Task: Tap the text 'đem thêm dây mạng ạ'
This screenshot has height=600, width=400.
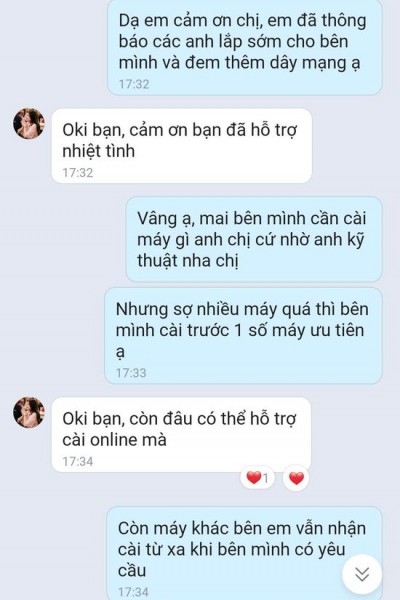Action: click(273, 63)
